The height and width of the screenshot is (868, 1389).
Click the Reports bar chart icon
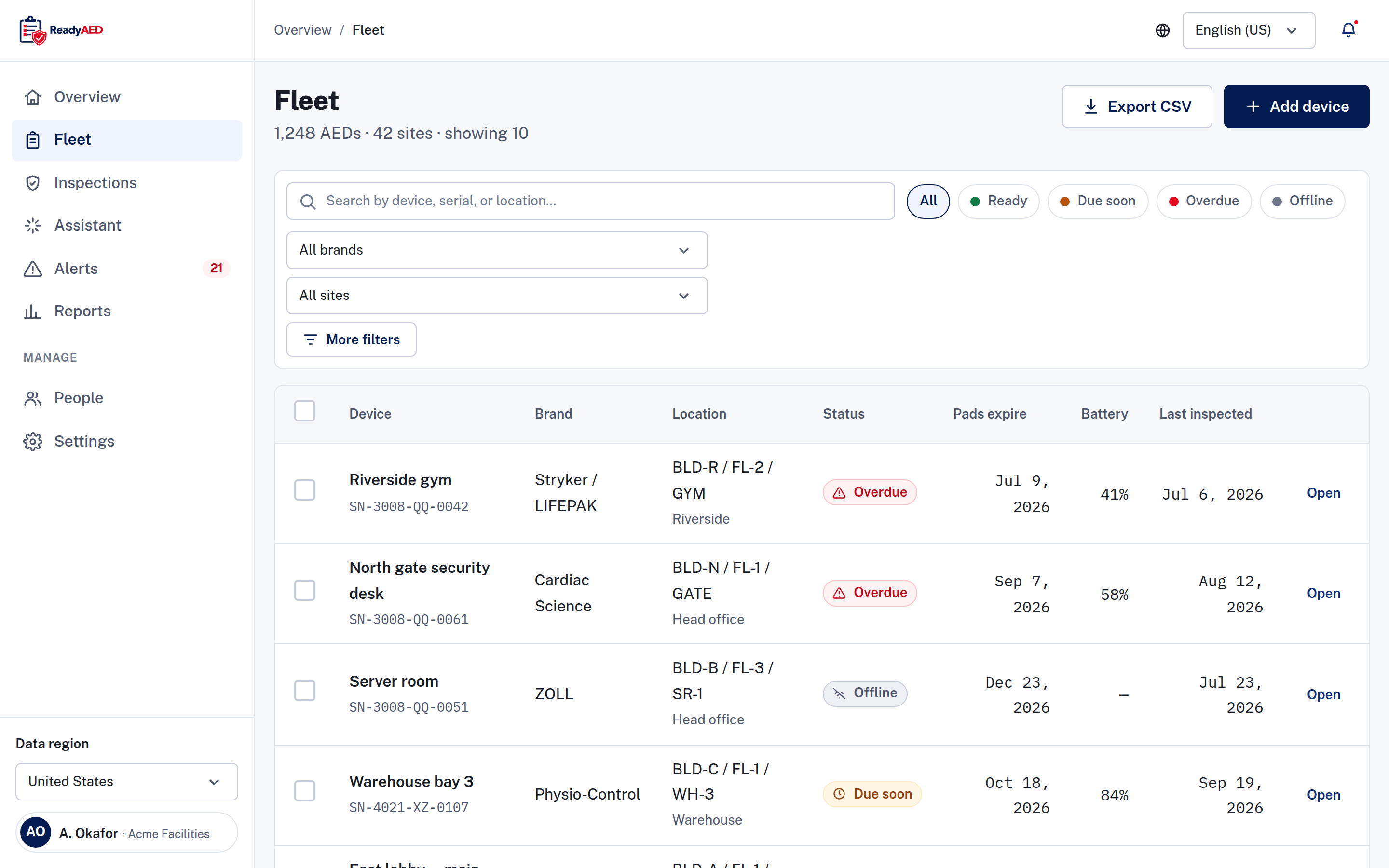point(33,311)
